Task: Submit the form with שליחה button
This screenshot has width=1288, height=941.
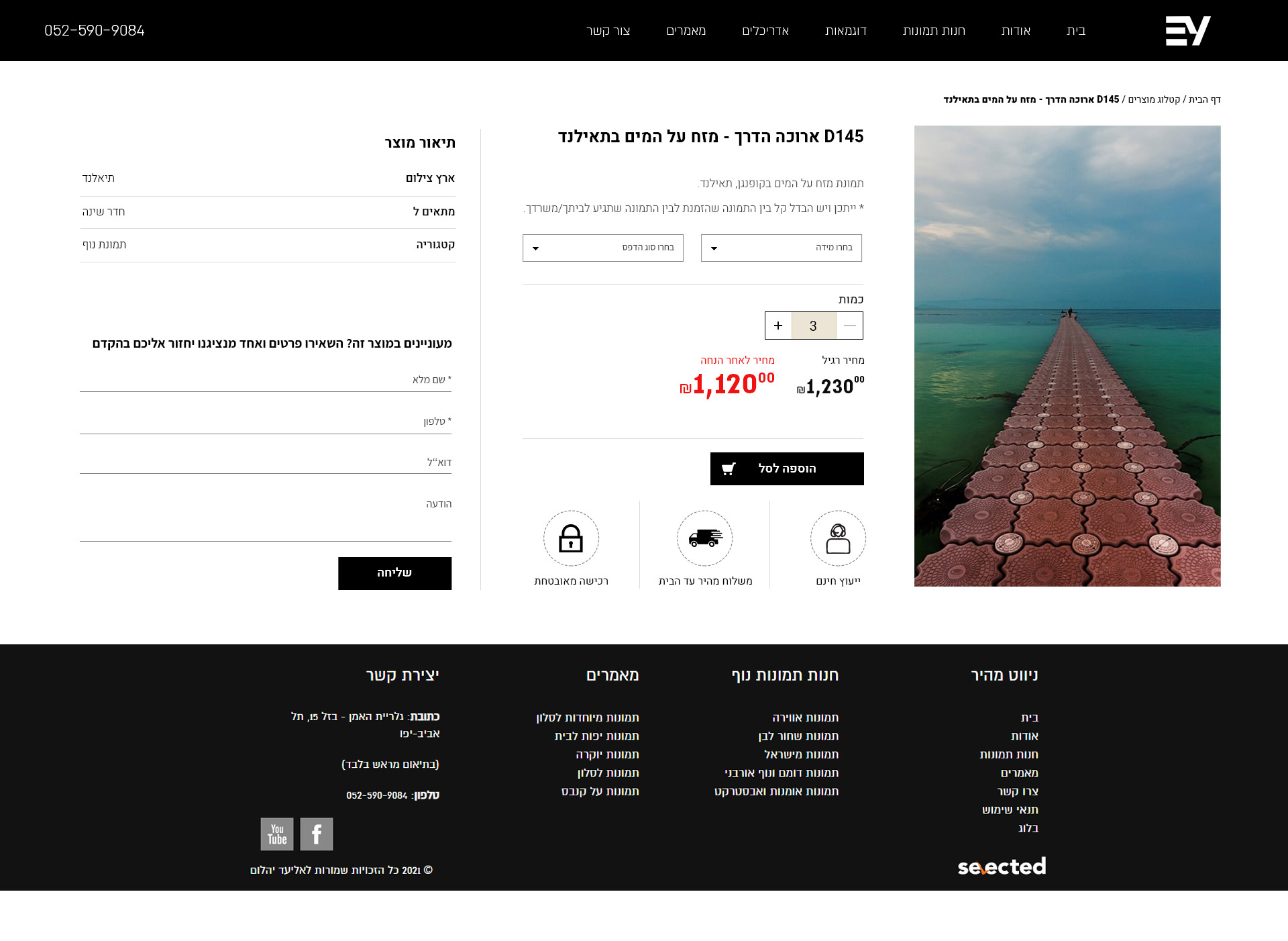Action: [394, 573]
